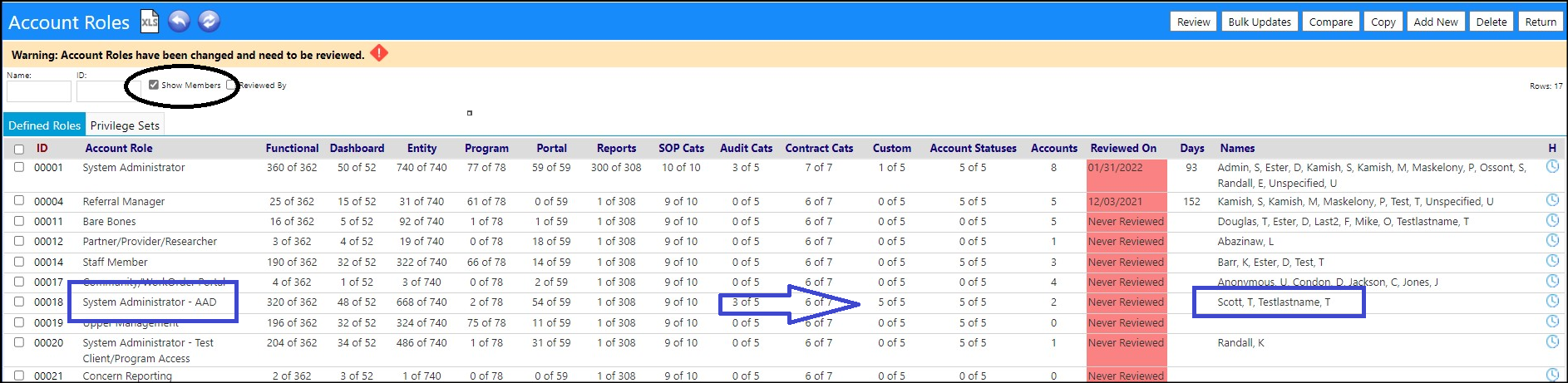Viewport: 1568px width, 383px height.
Task: Sort by Dashboard column header
Action: coord(357,148)
